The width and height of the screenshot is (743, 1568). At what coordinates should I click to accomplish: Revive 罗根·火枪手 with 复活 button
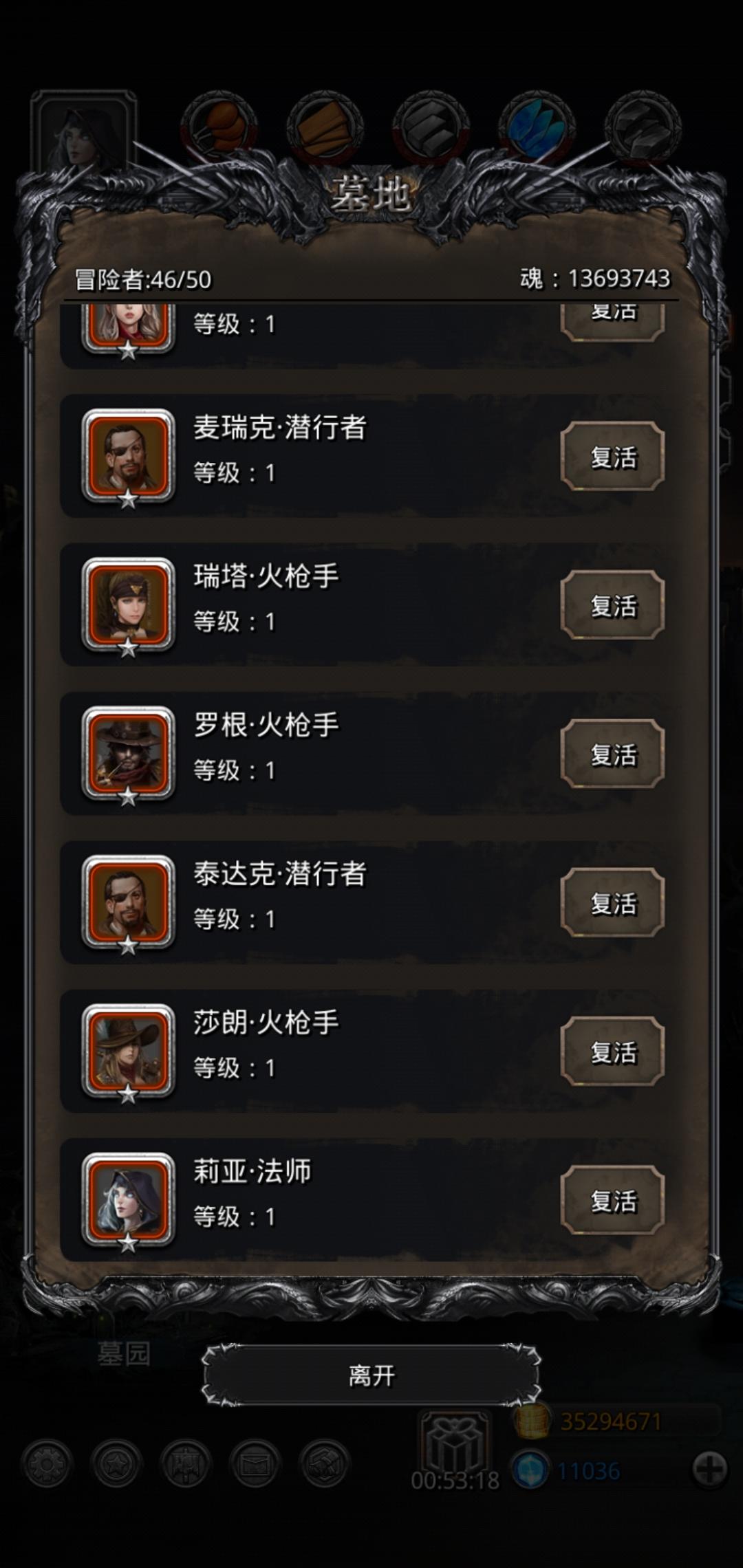click(612, 754)
